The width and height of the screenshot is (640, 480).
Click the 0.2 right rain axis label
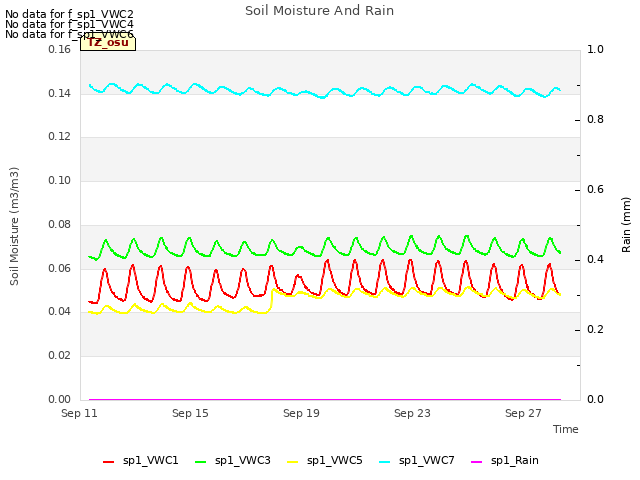(595, 329)
